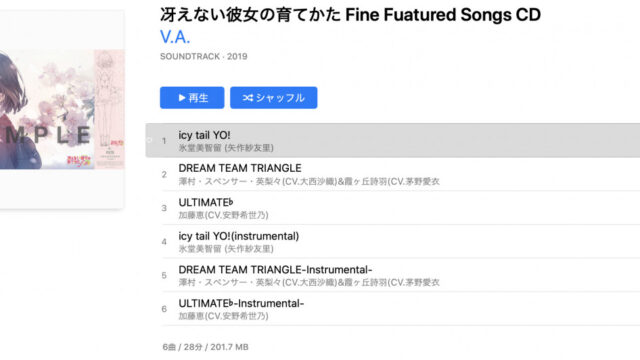The width and height of the screenshot is (640, 360).
Task: Select track 1 icy tail YO!
Action: pyautogui.click(x=393, y=140)
